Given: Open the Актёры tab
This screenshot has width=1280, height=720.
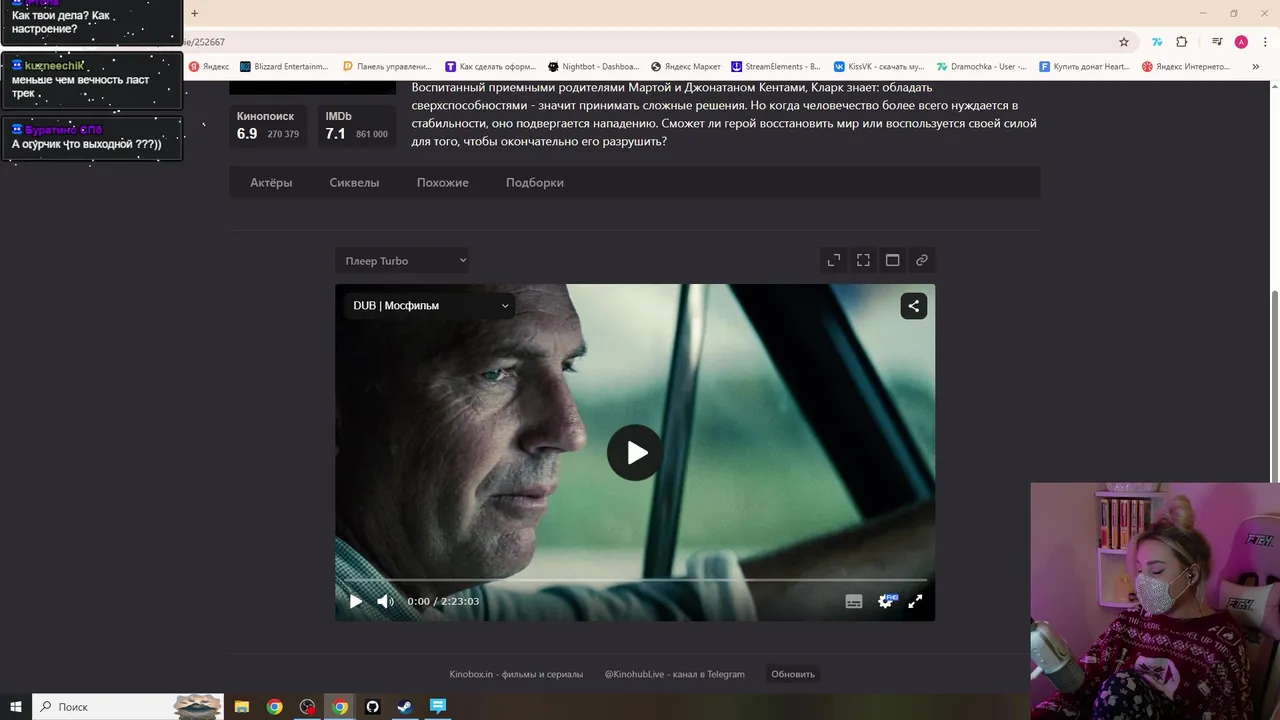Looking at the screenshot, I should [x=271, y=182].
